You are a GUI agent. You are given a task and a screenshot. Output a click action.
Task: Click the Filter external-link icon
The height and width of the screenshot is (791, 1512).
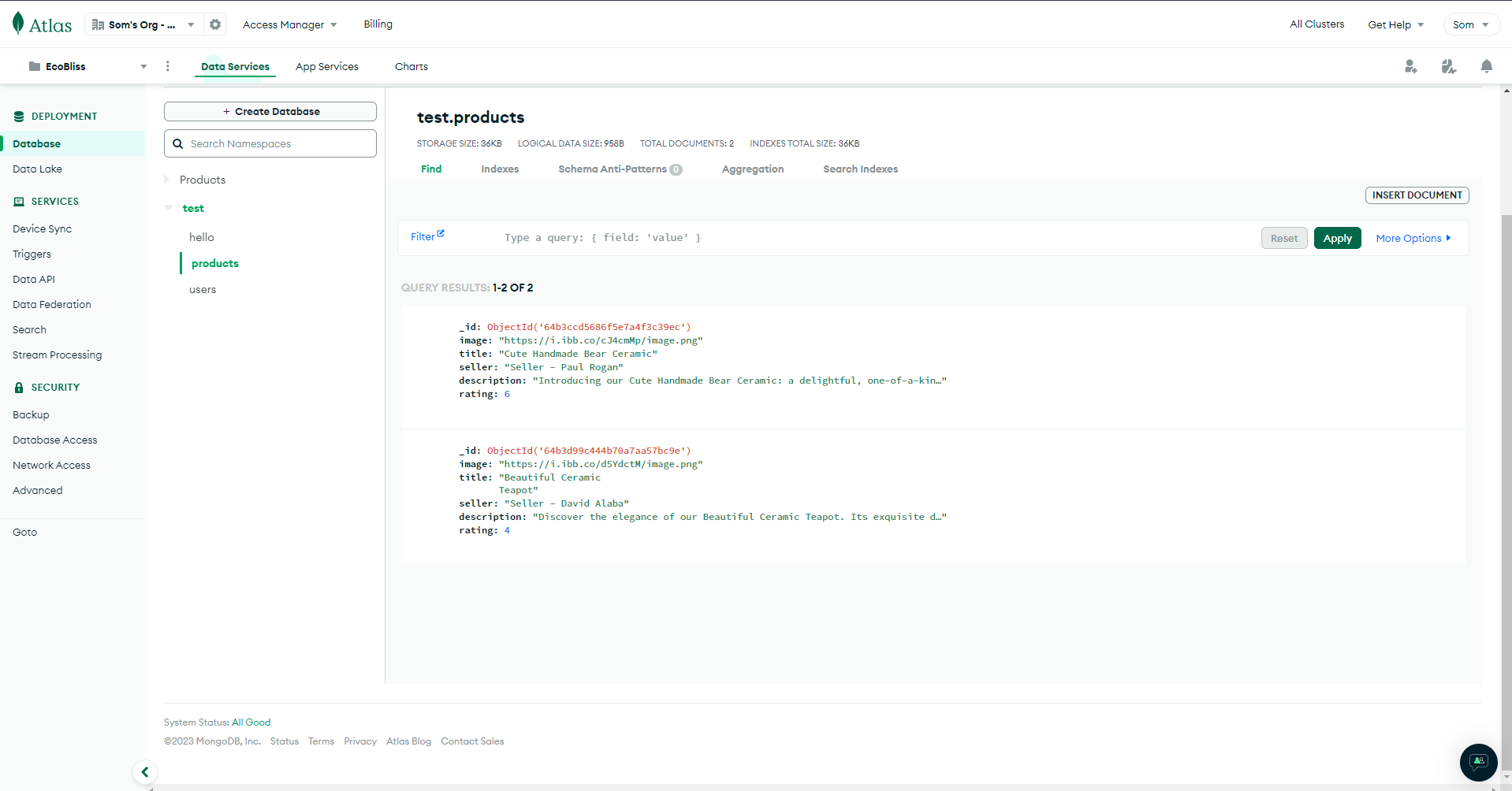[x=441, y=234]
